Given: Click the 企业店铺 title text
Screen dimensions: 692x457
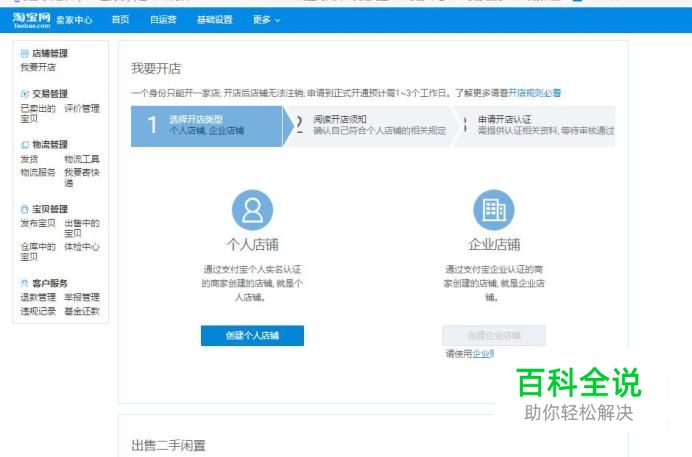Looking at the screenshot, I should click(x=494, y=244).
